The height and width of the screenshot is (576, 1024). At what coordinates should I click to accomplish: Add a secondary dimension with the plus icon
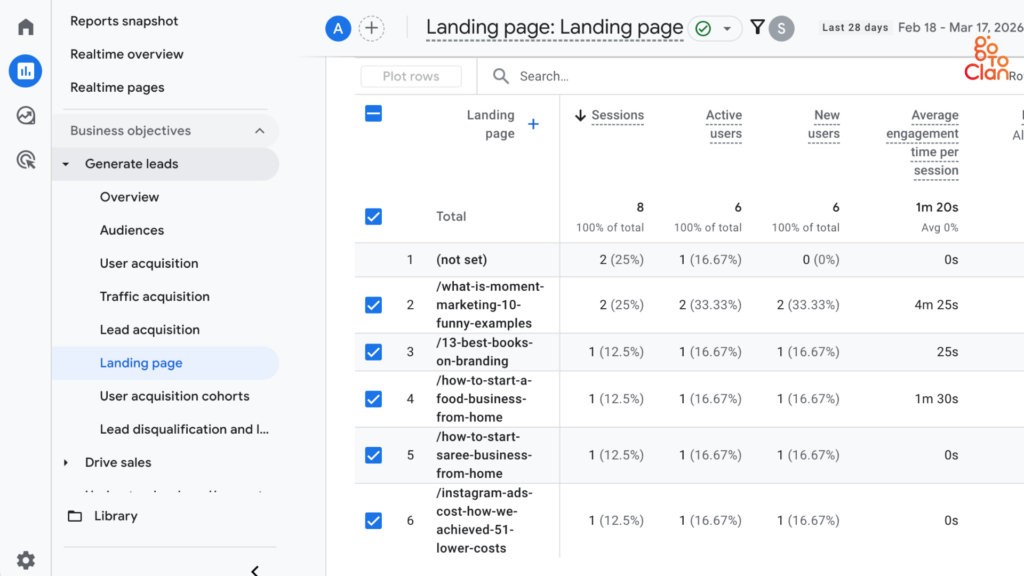533,124
